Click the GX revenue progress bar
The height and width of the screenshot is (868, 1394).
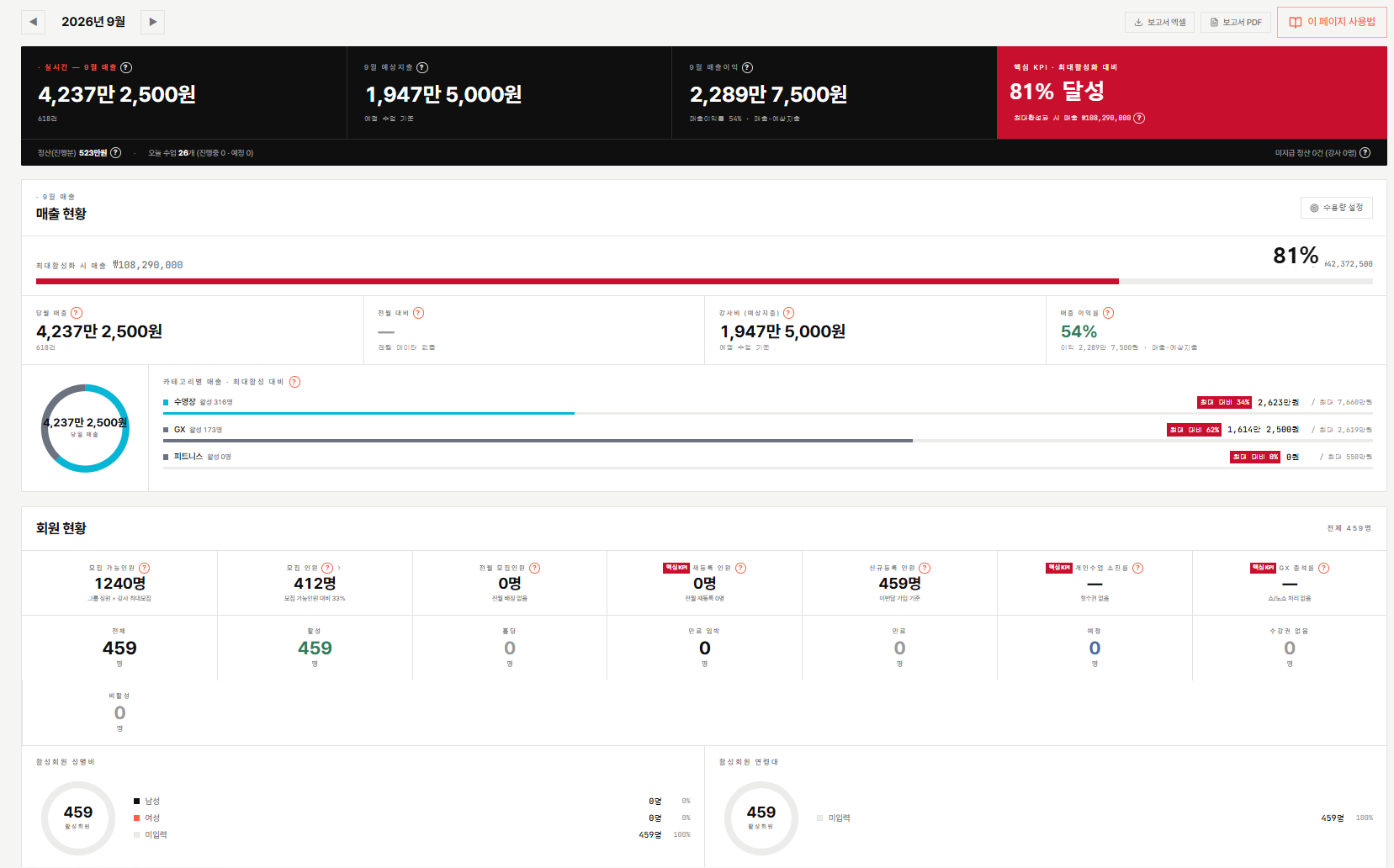pos(767,441)
